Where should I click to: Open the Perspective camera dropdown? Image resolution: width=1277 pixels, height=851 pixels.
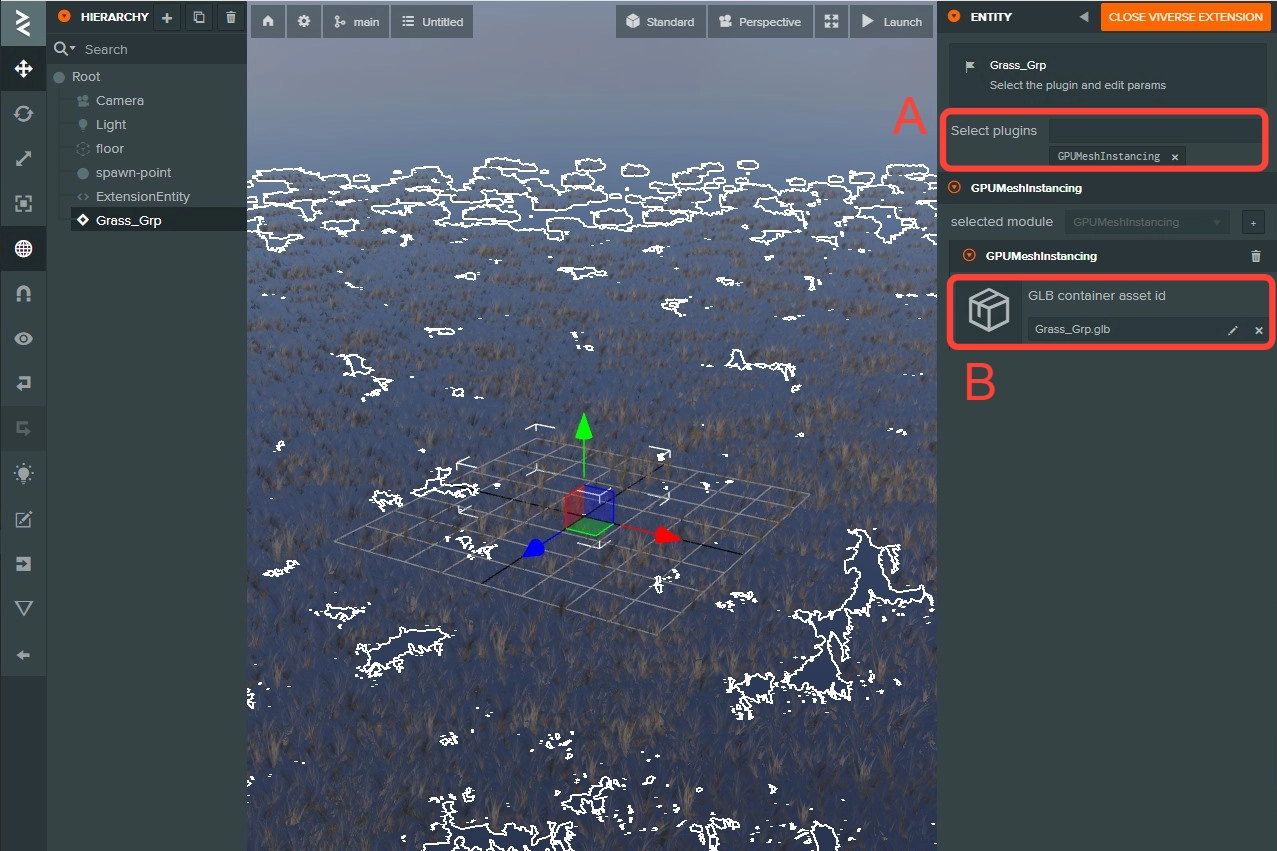coord(759,21)
